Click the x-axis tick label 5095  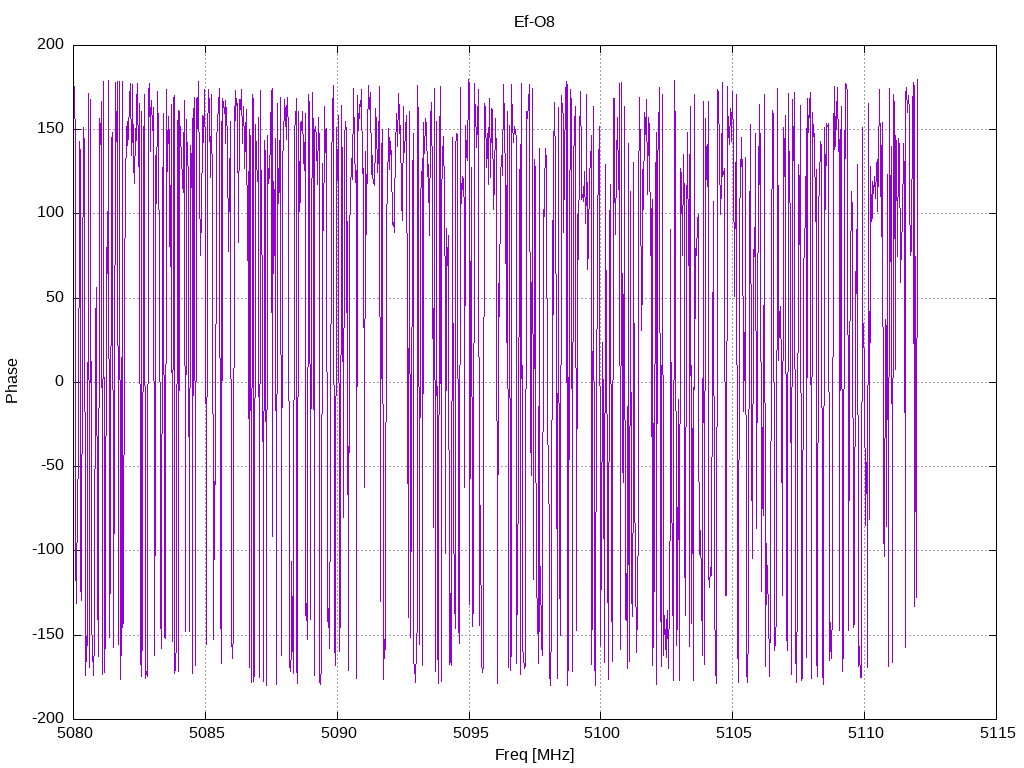pos(470,733)
